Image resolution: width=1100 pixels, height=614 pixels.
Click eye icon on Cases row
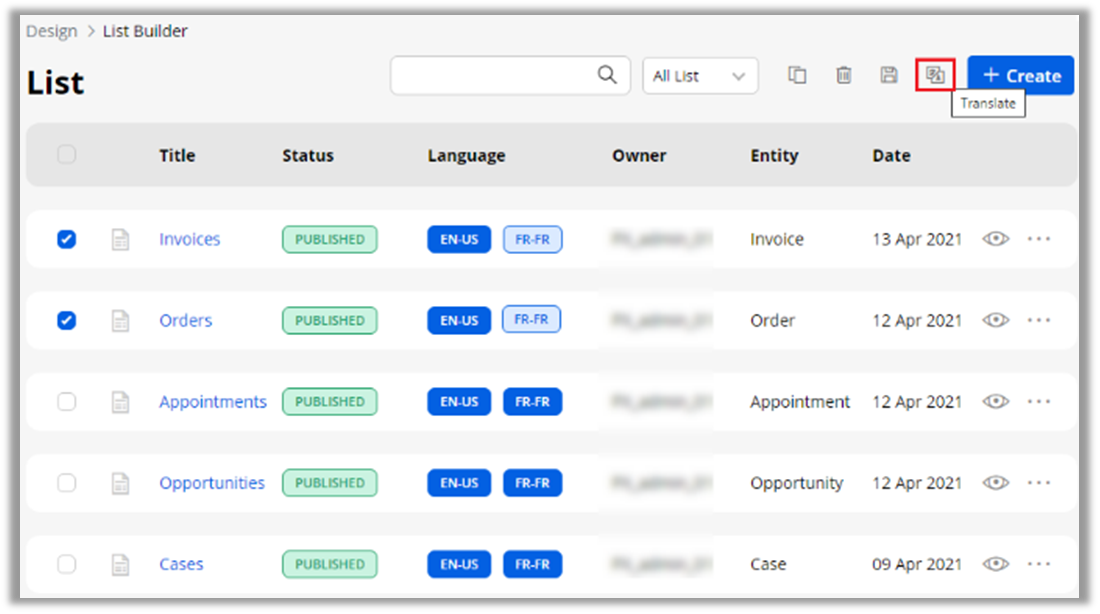click(x=995, y=564)
